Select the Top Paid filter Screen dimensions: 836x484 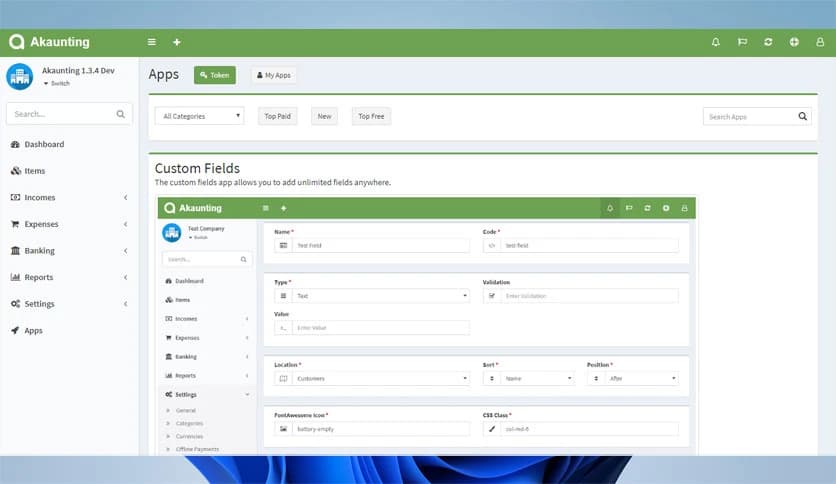278,116
